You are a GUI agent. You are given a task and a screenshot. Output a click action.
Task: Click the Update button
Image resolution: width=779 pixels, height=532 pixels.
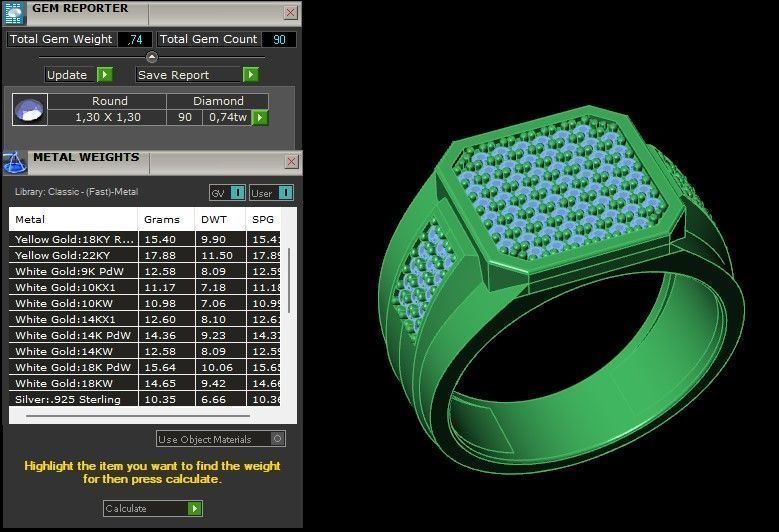(x=79, y=75)
